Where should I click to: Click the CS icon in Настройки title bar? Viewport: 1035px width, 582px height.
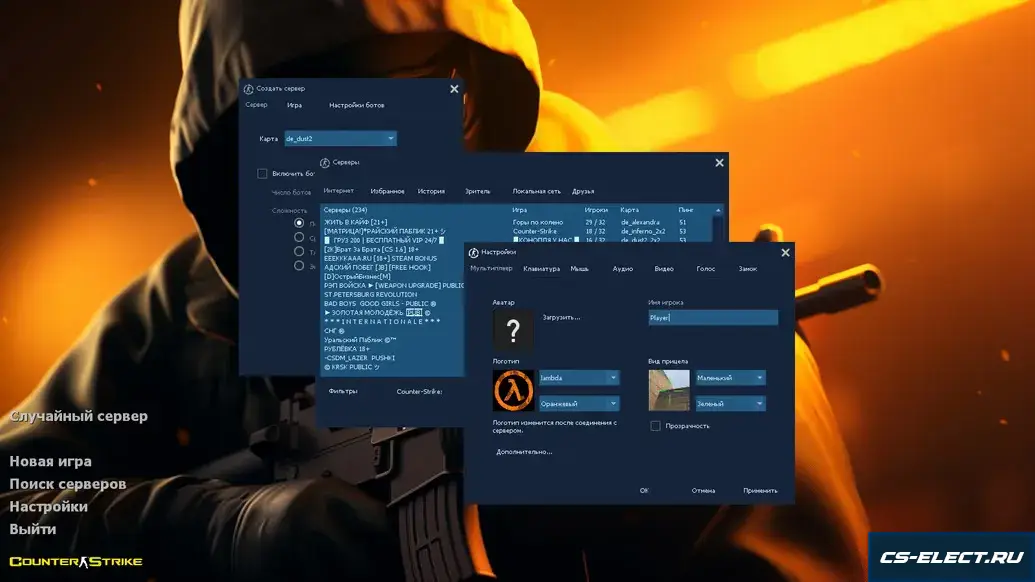tap(473, 252)
